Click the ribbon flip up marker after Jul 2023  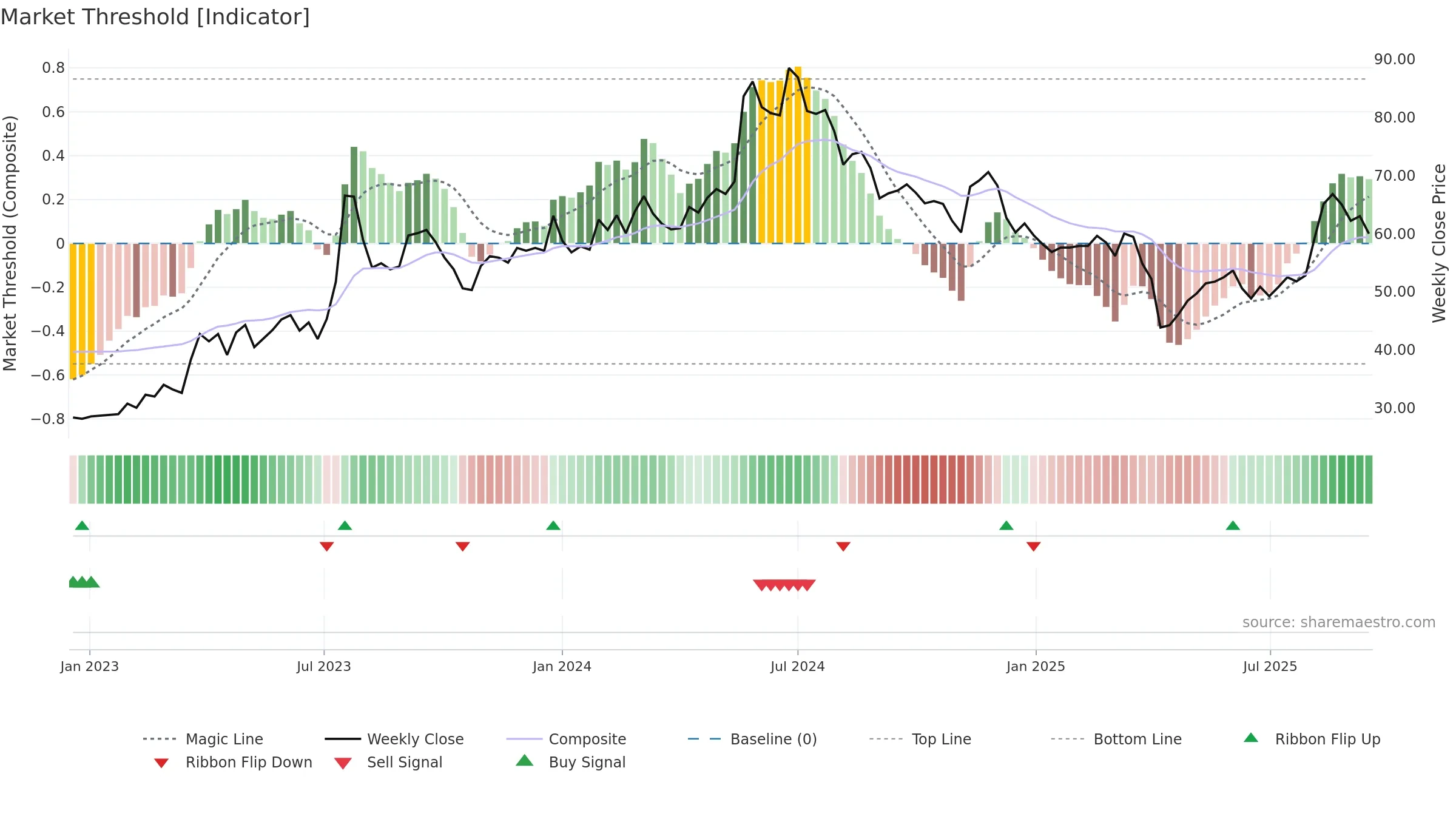click(345, 525)
